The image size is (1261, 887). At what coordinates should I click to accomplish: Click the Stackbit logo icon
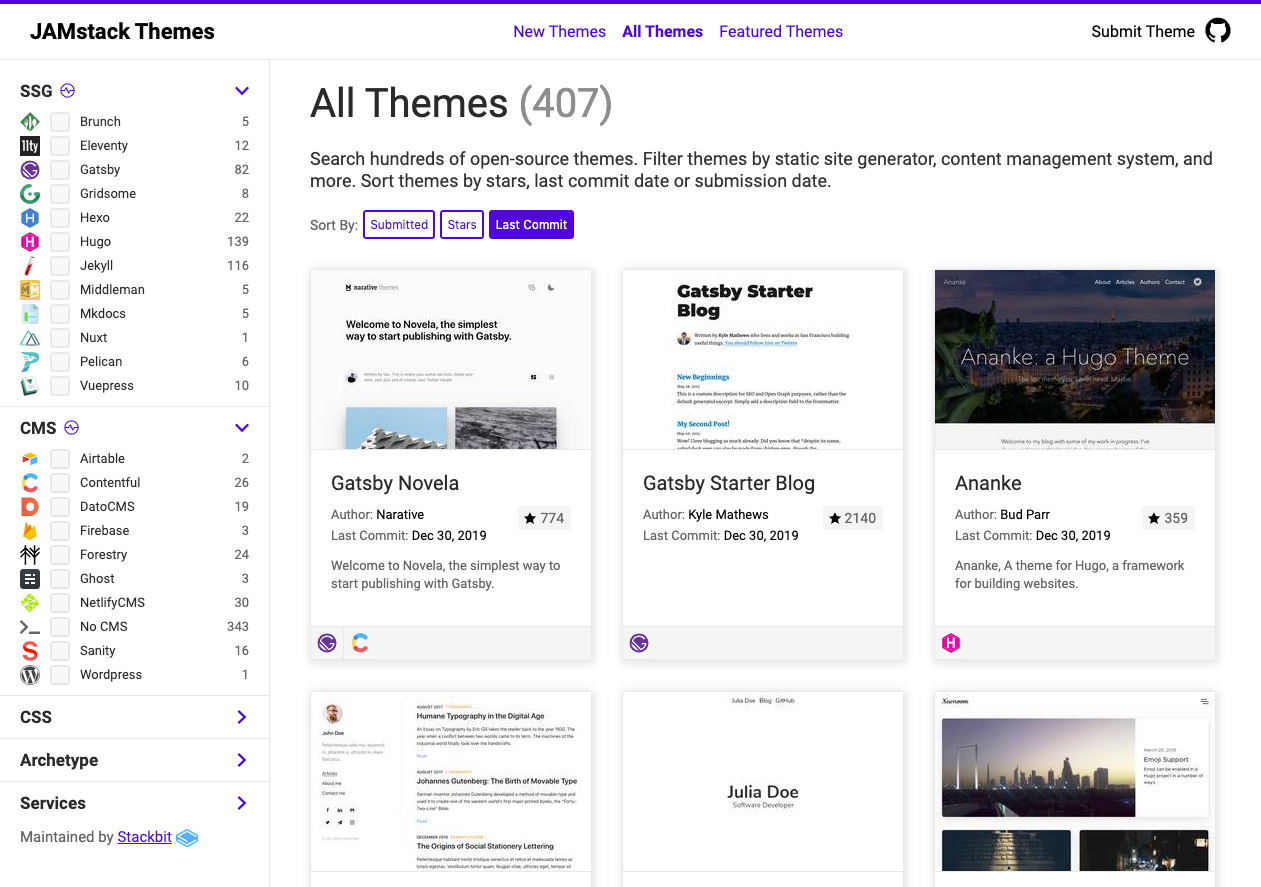point(187,838)
